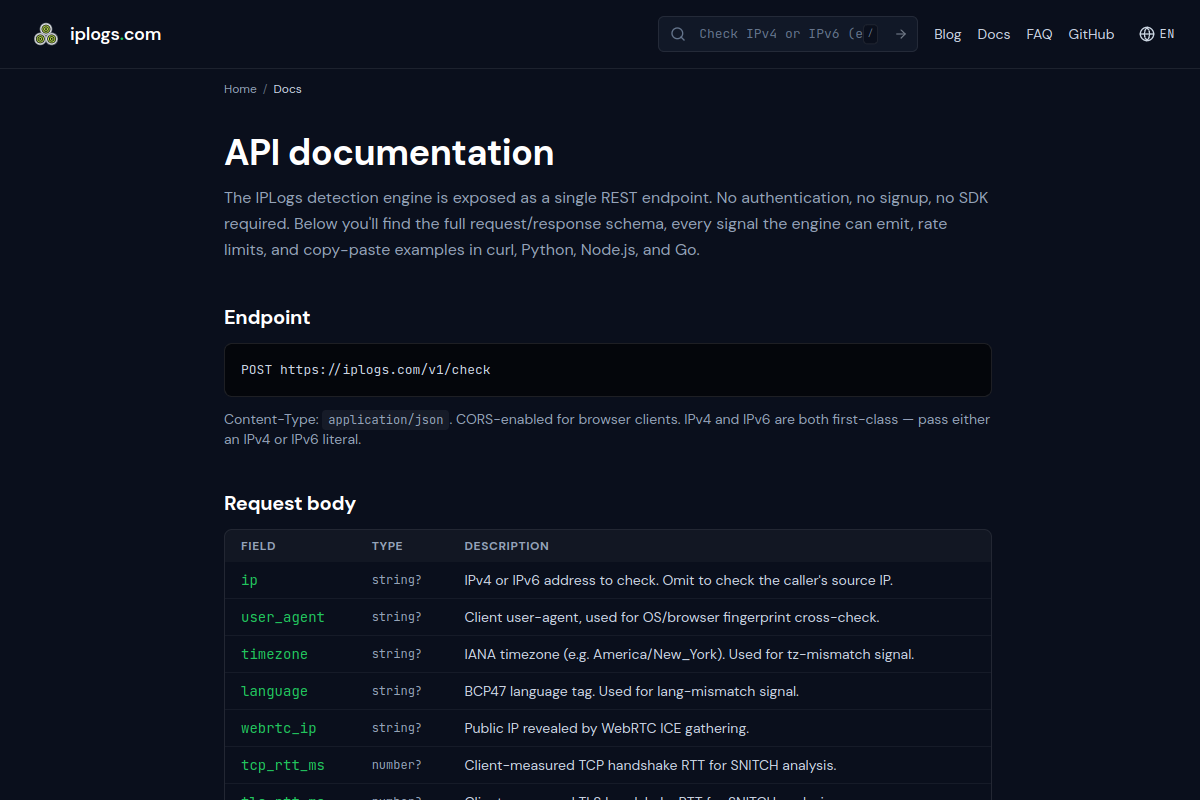Click the IANA timezone description
Screen dimensions: 1200x800
point(690,654)
